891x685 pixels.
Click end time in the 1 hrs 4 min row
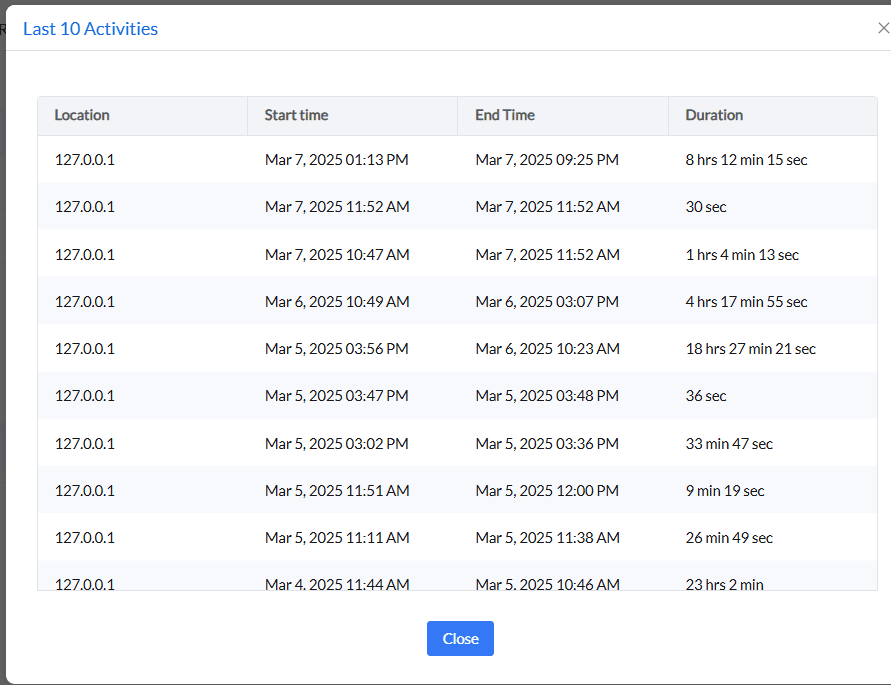click(x=547, y=255)
